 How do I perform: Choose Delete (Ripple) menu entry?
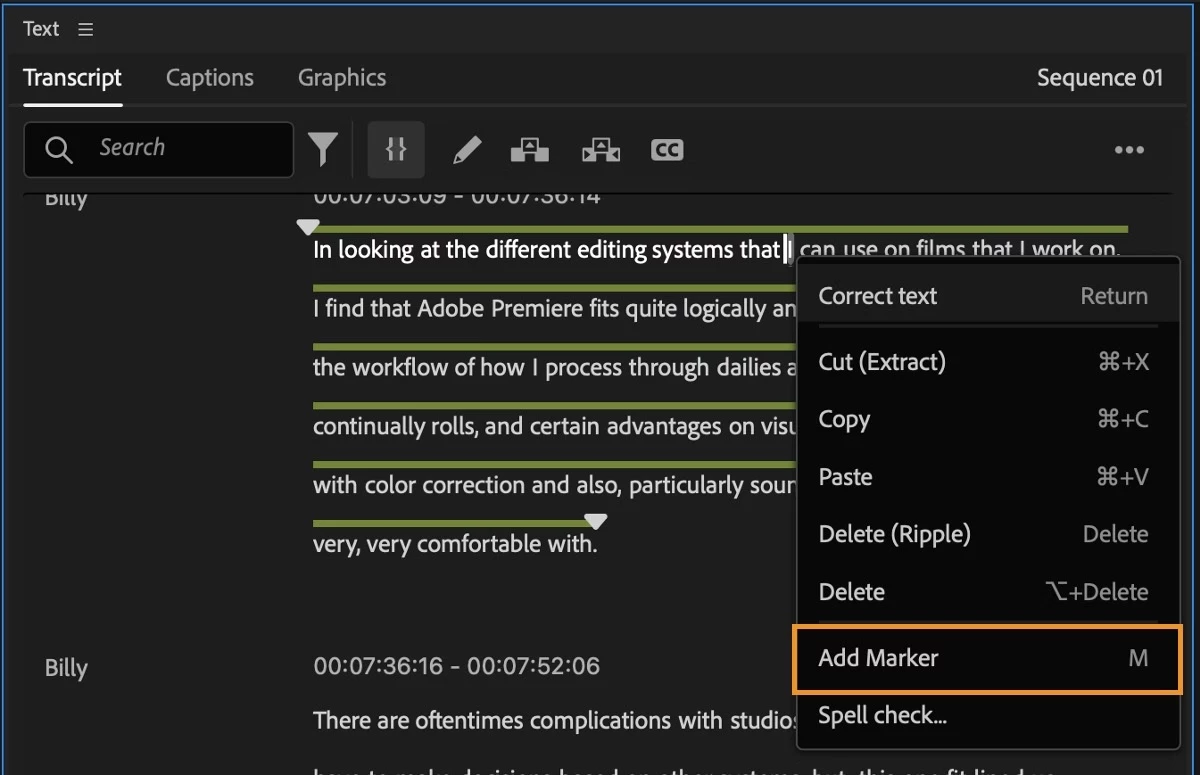988,534
